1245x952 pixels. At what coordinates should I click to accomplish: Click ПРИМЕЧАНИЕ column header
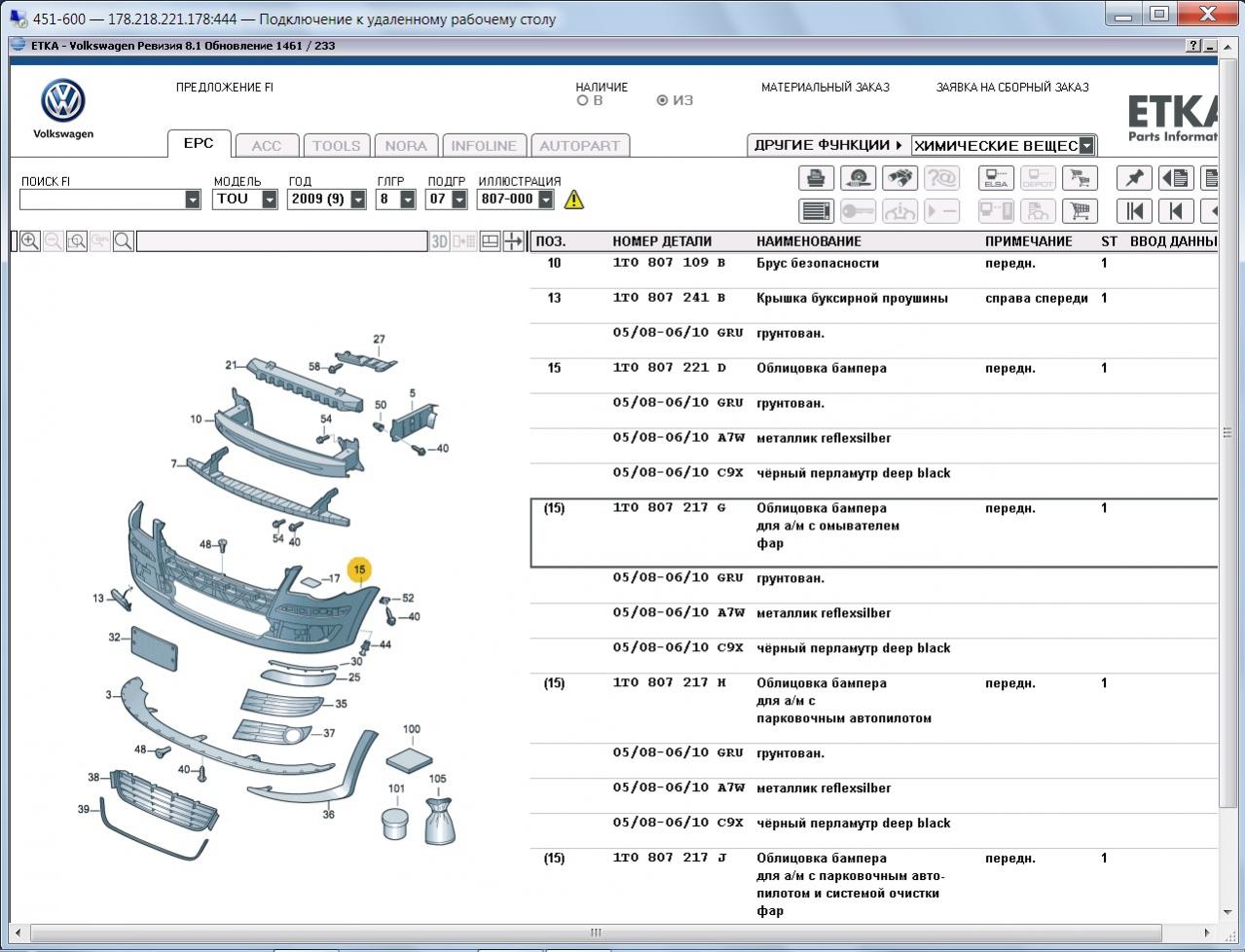(1028, 241)
